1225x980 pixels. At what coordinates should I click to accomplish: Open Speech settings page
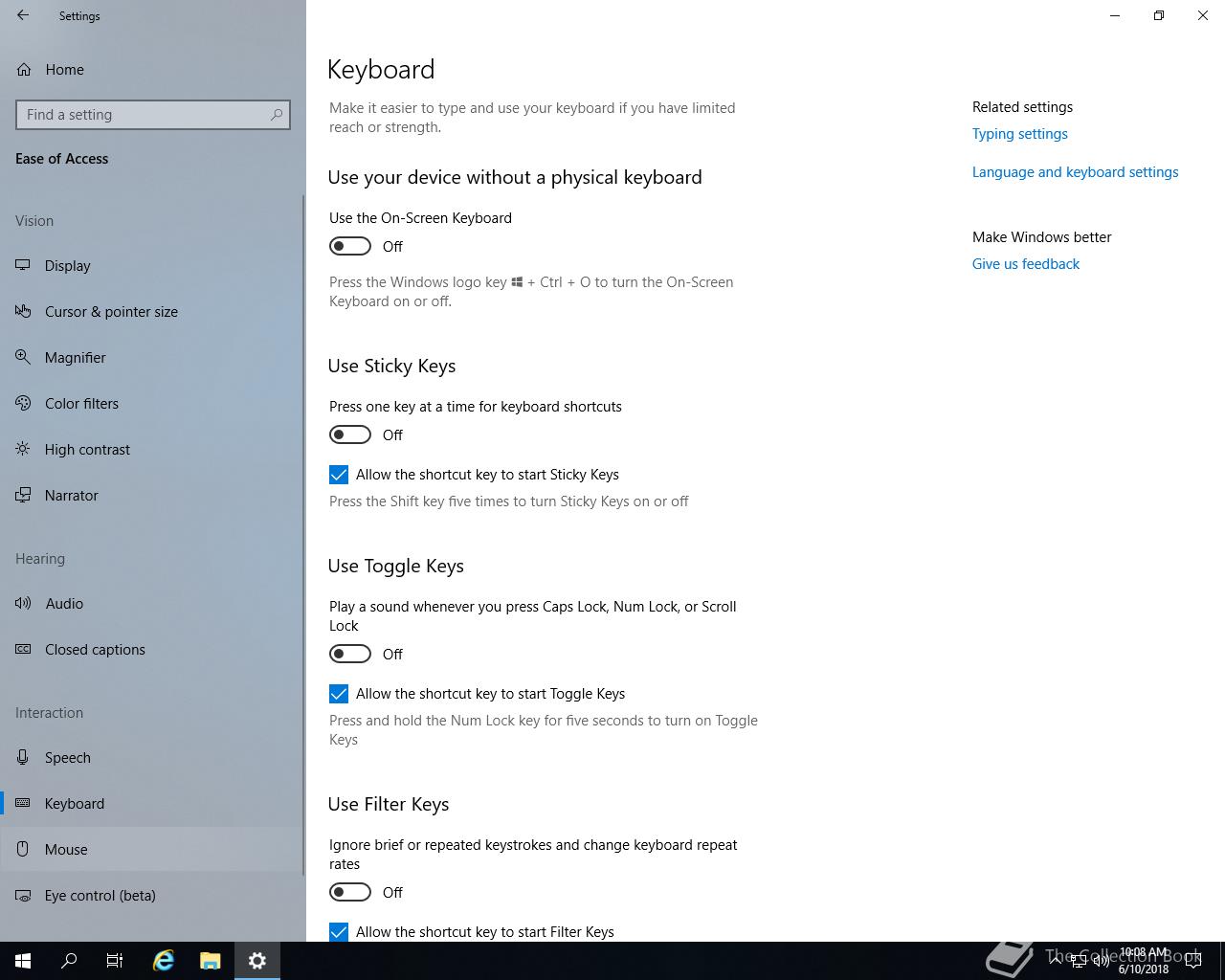point(152,757)
